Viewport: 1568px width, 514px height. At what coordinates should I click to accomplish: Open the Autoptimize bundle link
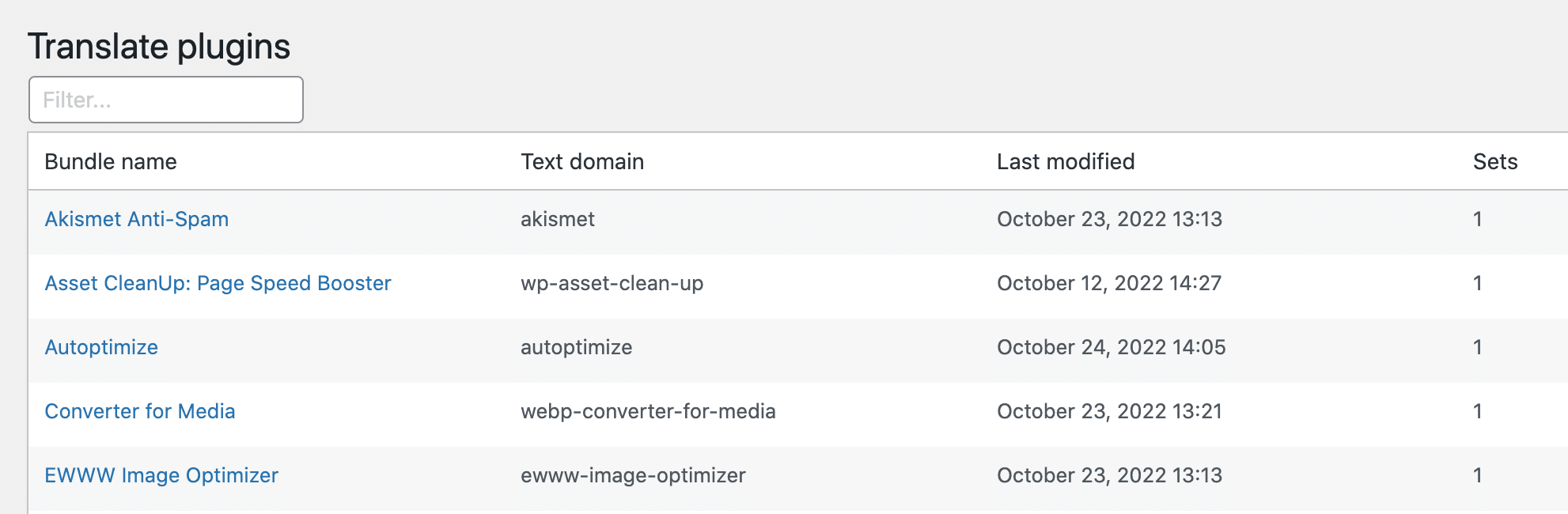point(101,347)
